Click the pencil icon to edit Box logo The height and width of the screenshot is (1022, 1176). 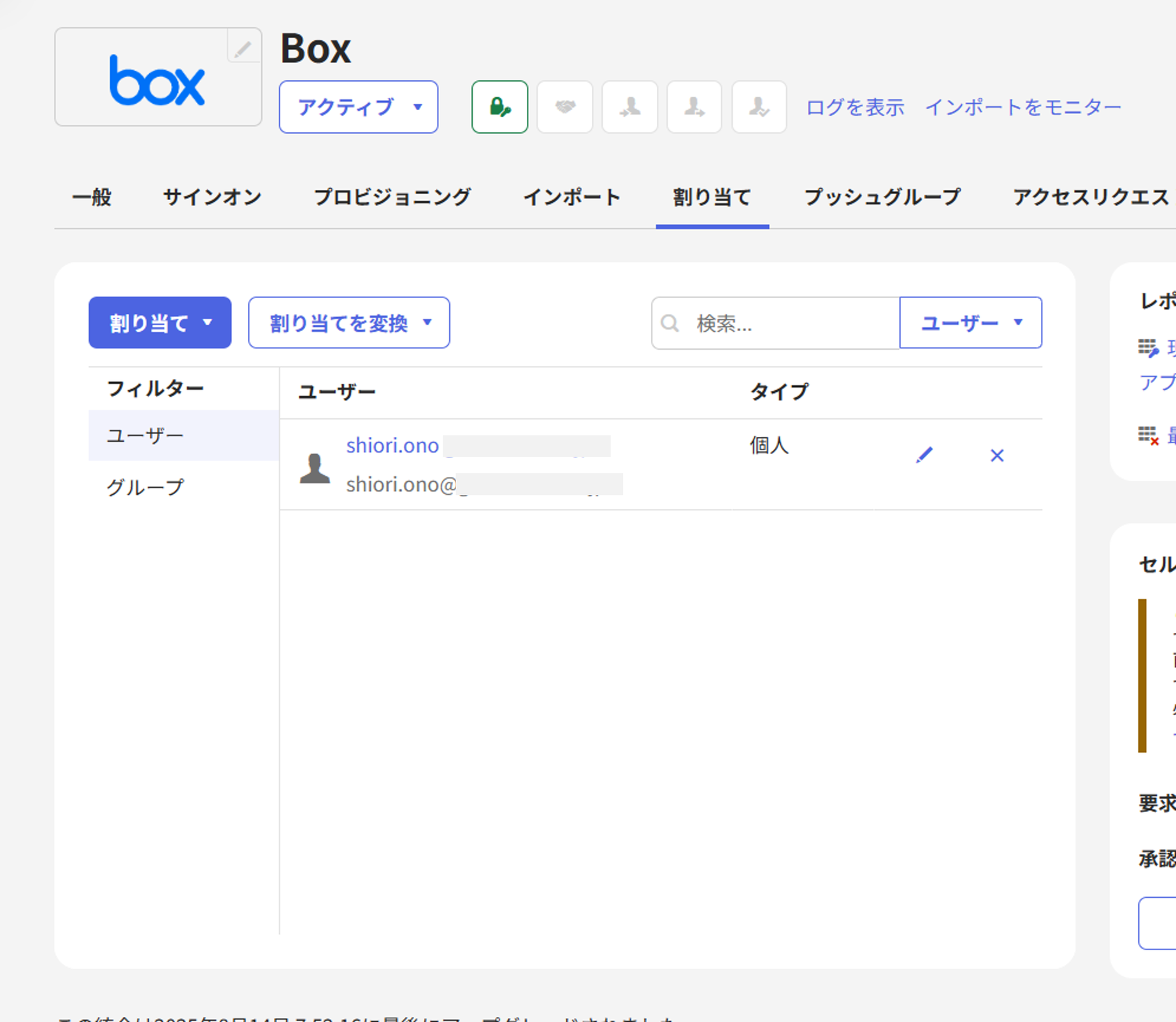(x=243, y=48)
